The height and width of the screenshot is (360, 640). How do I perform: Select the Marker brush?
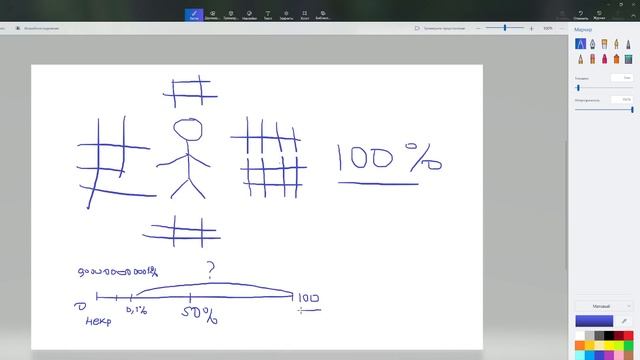(x=580, y=44)
